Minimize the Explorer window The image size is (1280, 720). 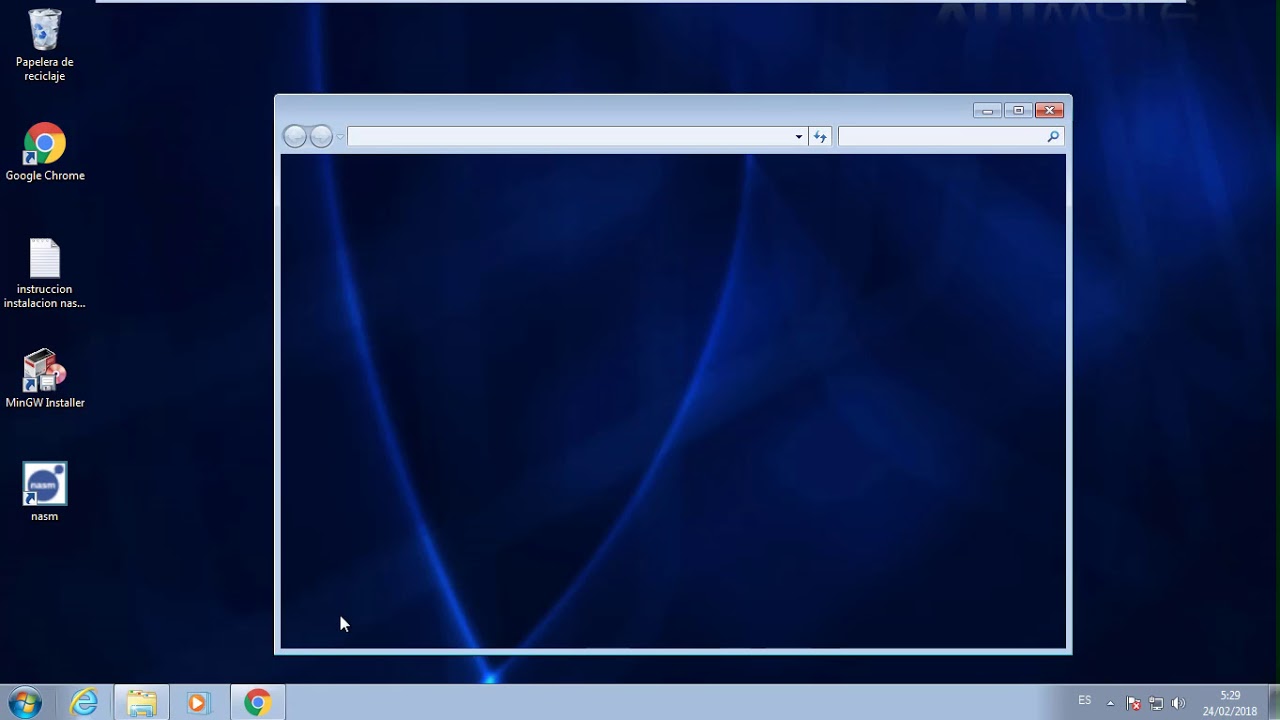(987, 110)
